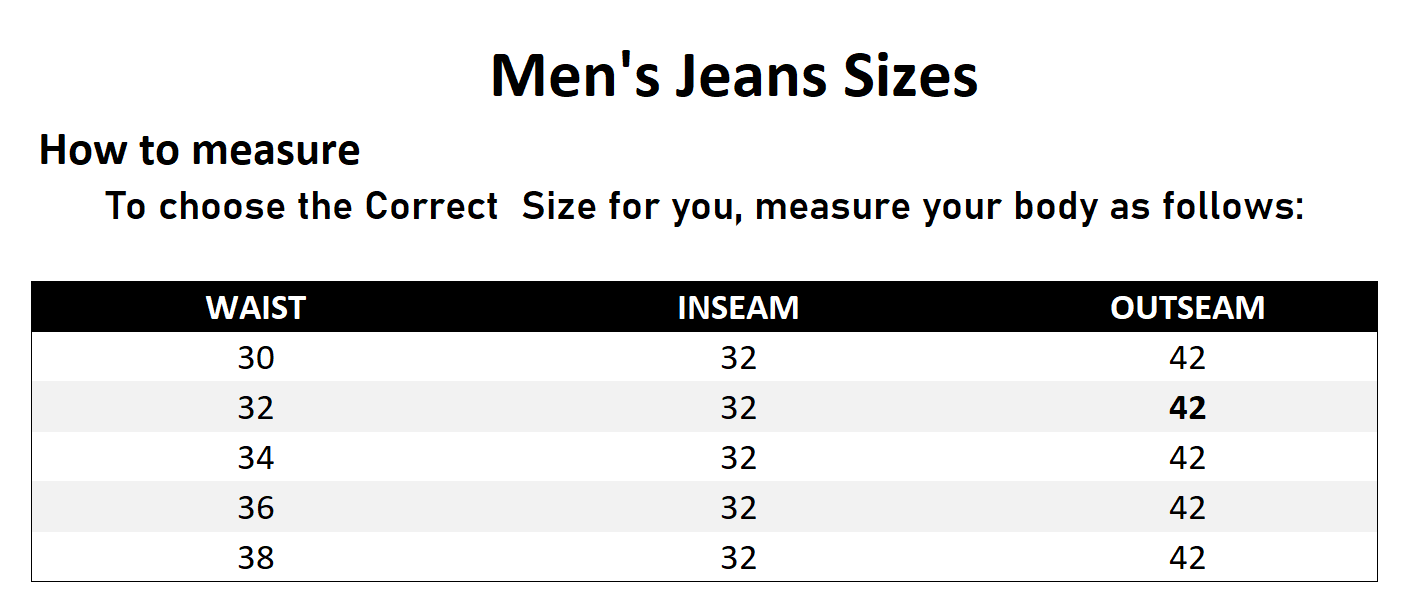Select the WAIST column header

(x=256, y=307)
